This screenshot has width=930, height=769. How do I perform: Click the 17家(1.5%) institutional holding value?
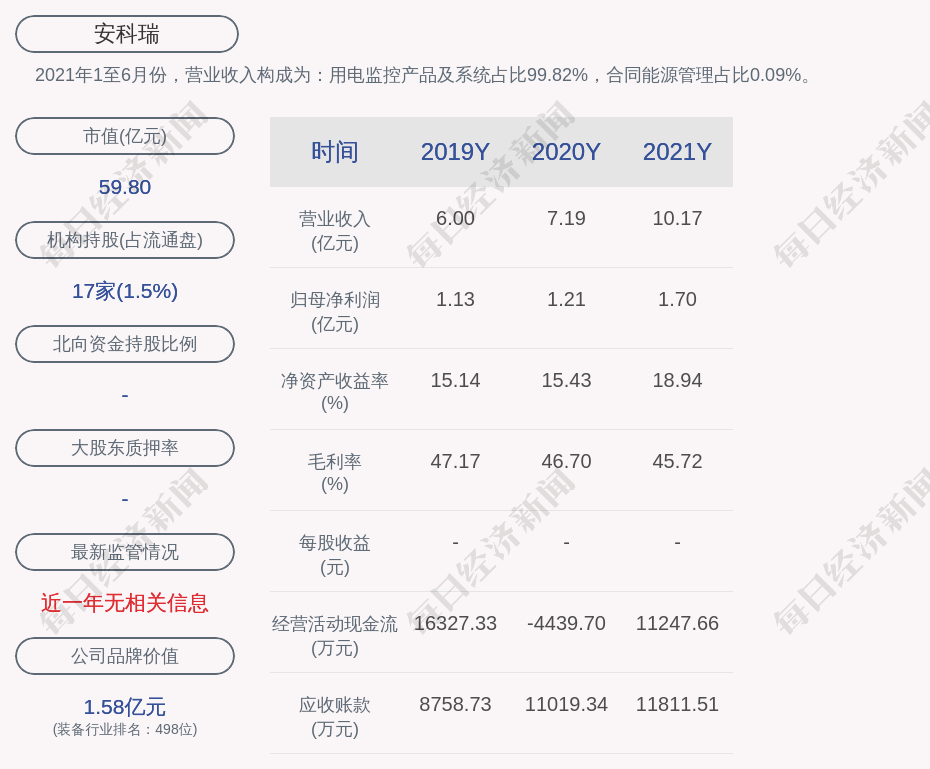[125, 291]
